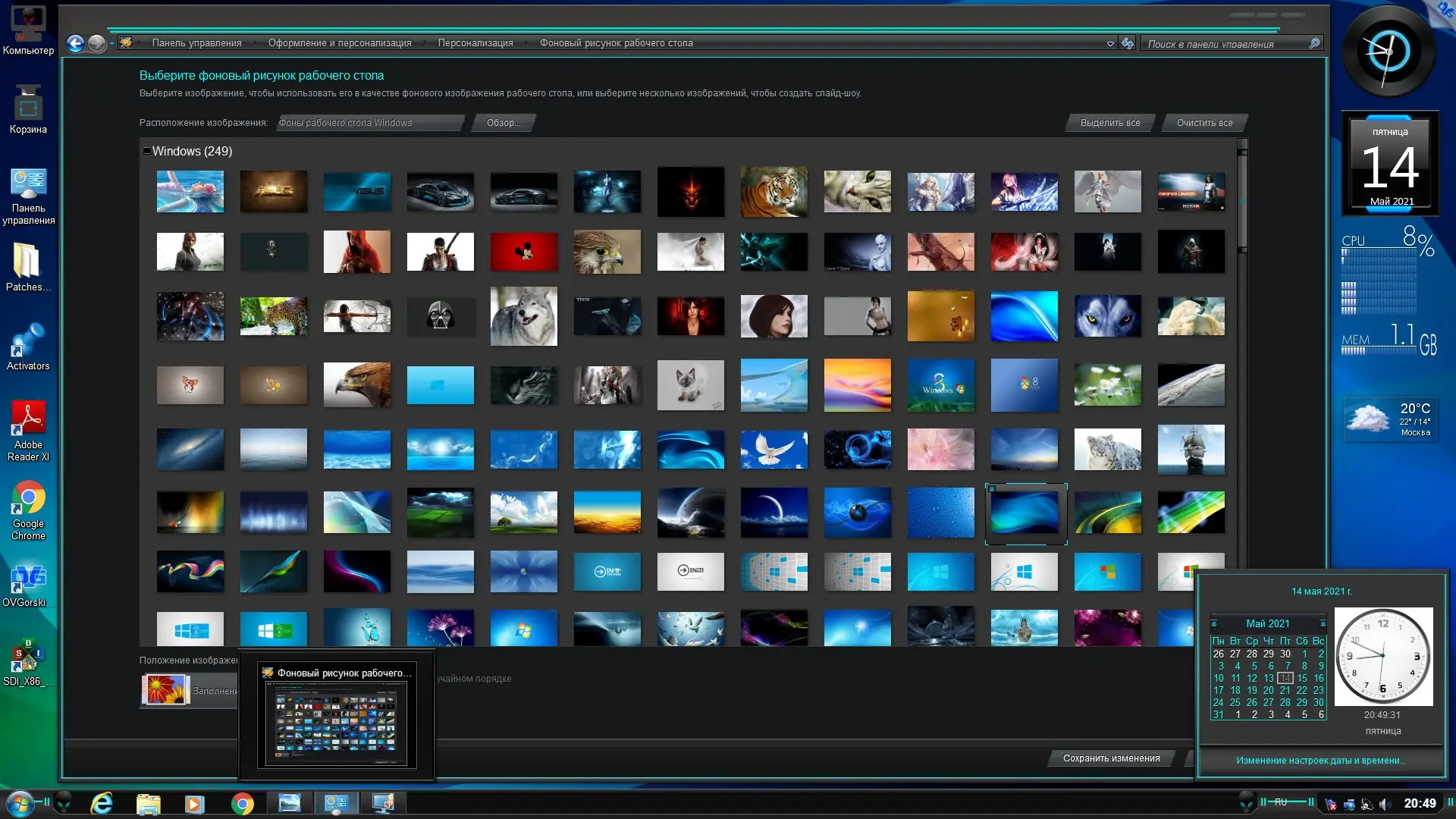Screen dimensions: 1456x819
Task: Click the search magnifier icon
Action: click(x=1314, y=43)
